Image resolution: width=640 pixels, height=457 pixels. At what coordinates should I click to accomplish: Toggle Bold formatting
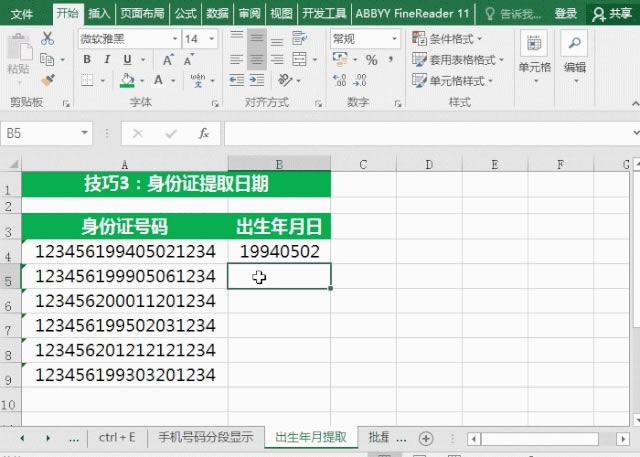(87, 59)
